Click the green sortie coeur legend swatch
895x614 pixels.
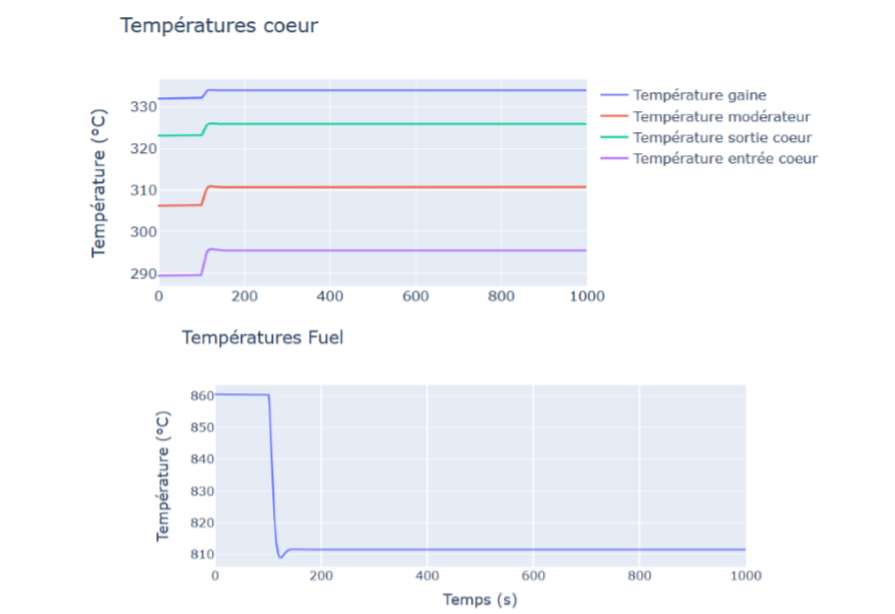614,137
